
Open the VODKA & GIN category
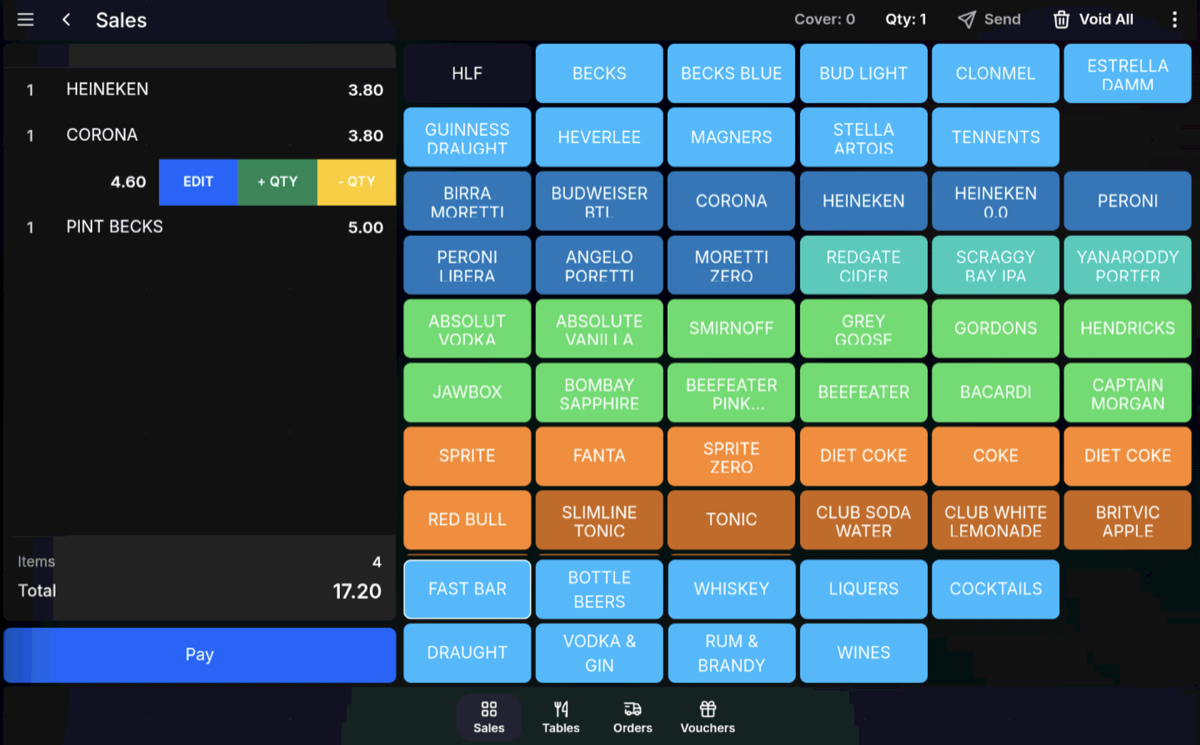tap(599, 653)
